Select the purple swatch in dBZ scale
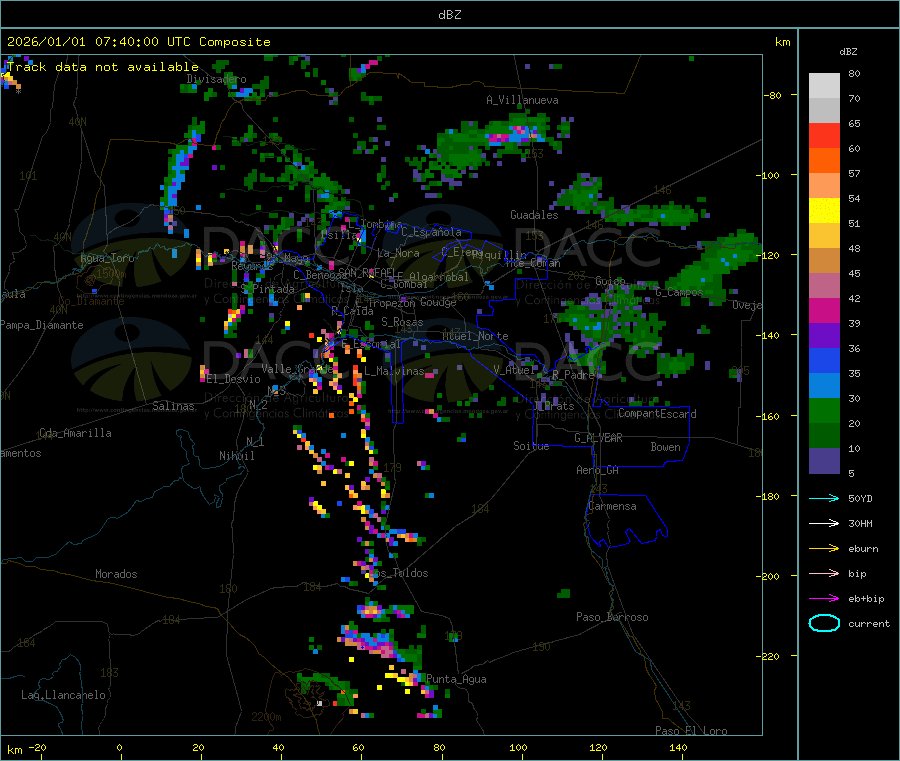 pyautogui.click(x=824, y=336)
